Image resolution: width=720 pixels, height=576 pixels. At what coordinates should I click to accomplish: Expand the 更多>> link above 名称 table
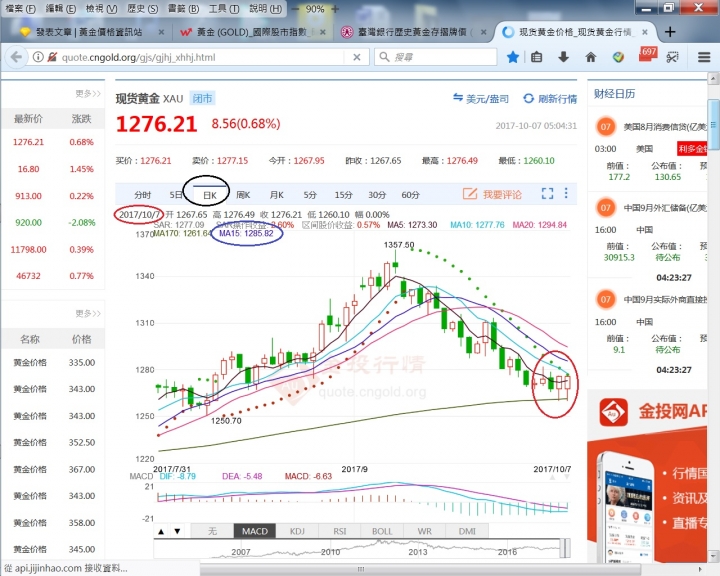88,314
